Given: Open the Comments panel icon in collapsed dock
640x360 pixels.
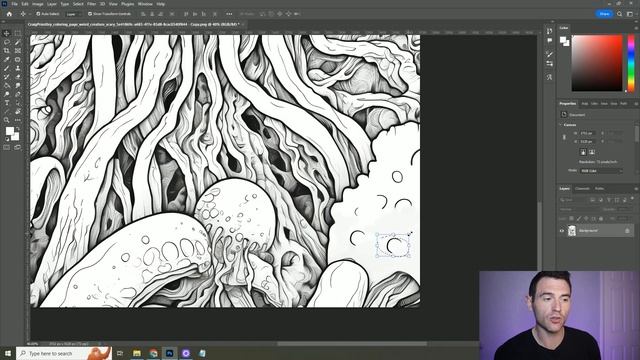Looking at the screenshot, I should click(x=549, y=40).
